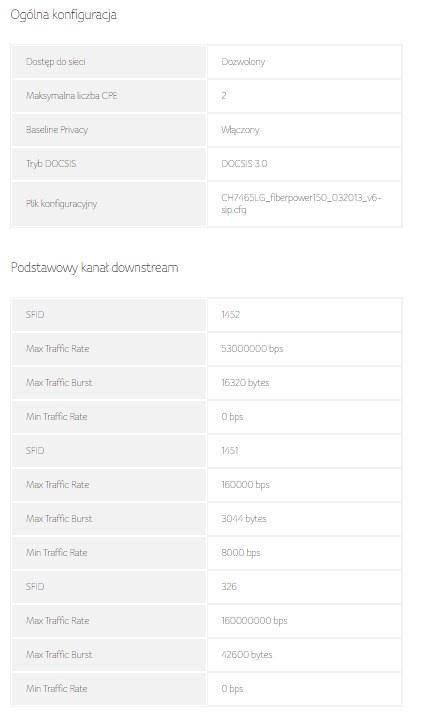The width and height of the screenshot is (437, 723).
Task: Select the SFID value 1452
Action: (230, 315)
